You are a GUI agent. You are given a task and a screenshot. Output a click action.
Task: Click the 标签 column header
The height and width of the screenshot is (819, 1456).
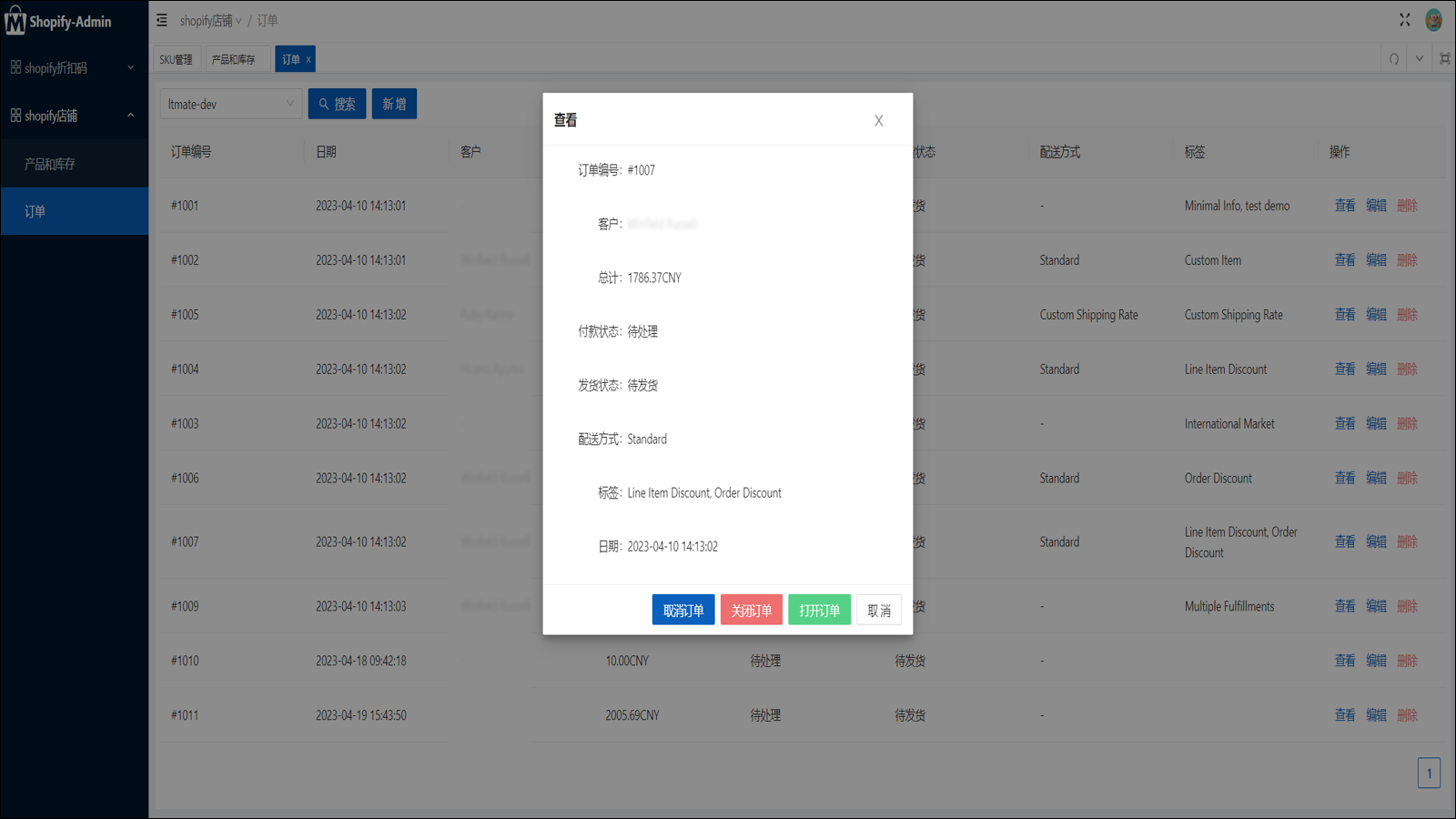pyautogui.click(x=1195, y=152)
